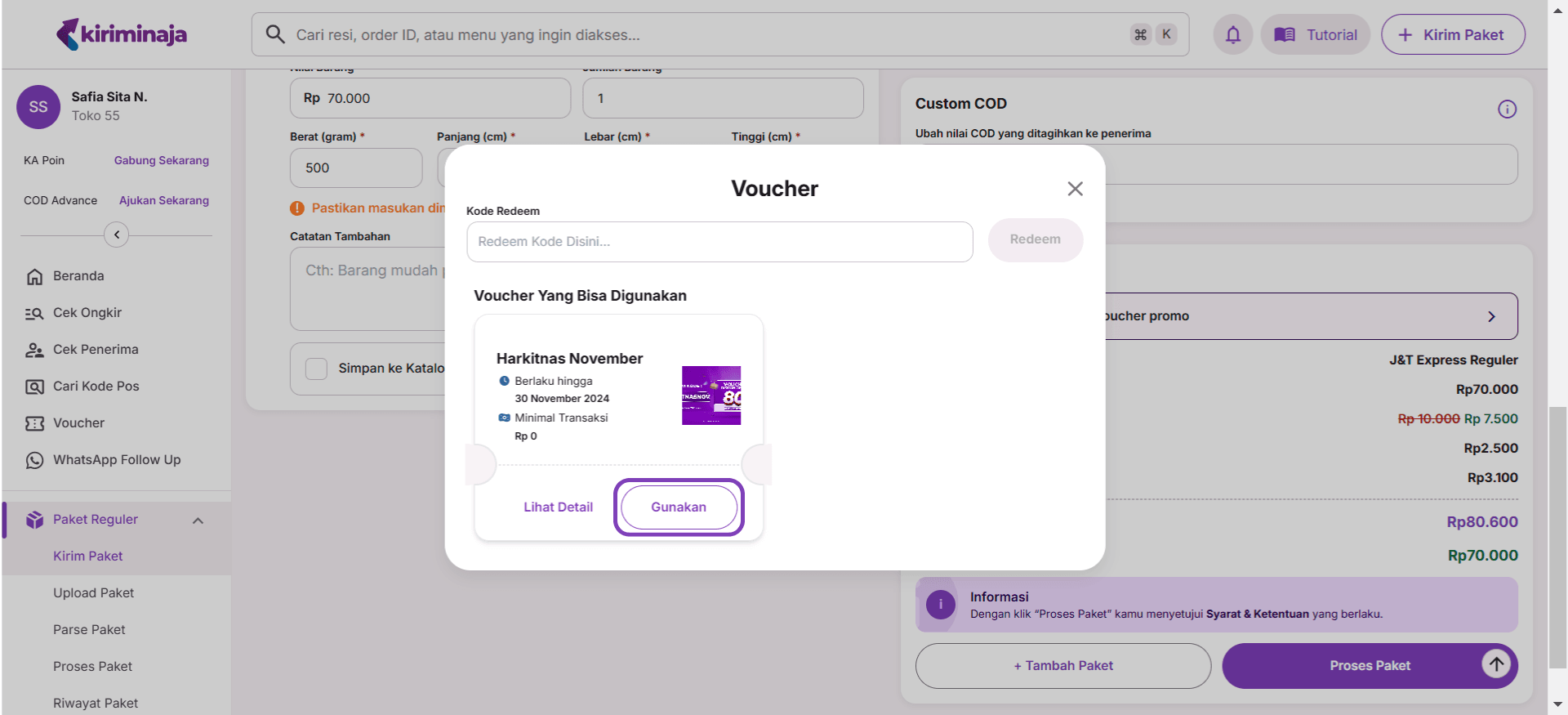
Task: Click the Informasi i icon
Action: click(941, 605)
